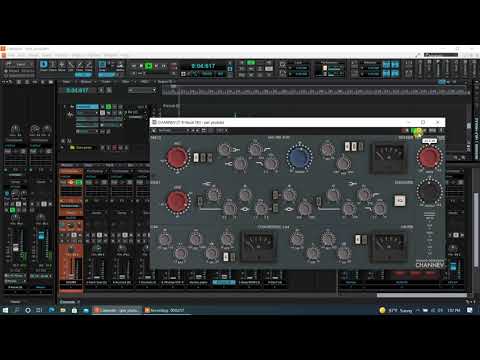Click the control bar time display 0:04:617
The image size is (480, 360).
[203, 66]
